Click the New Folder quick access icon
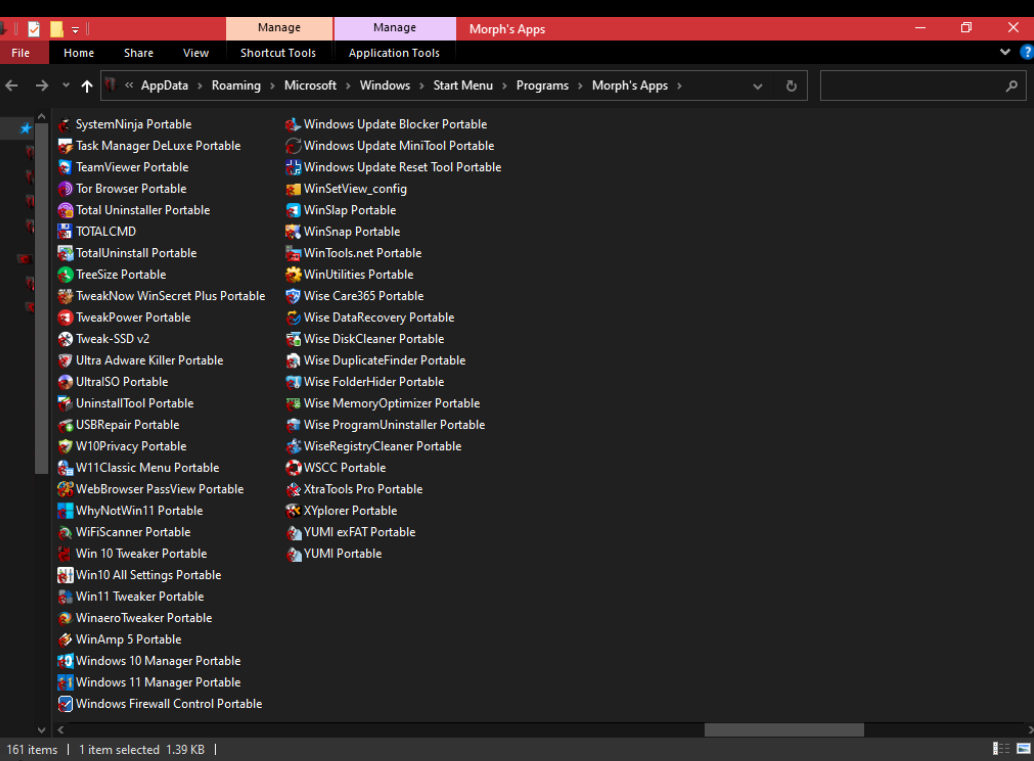This screenshot has height=761, width=1034. (x=57, y=29)
